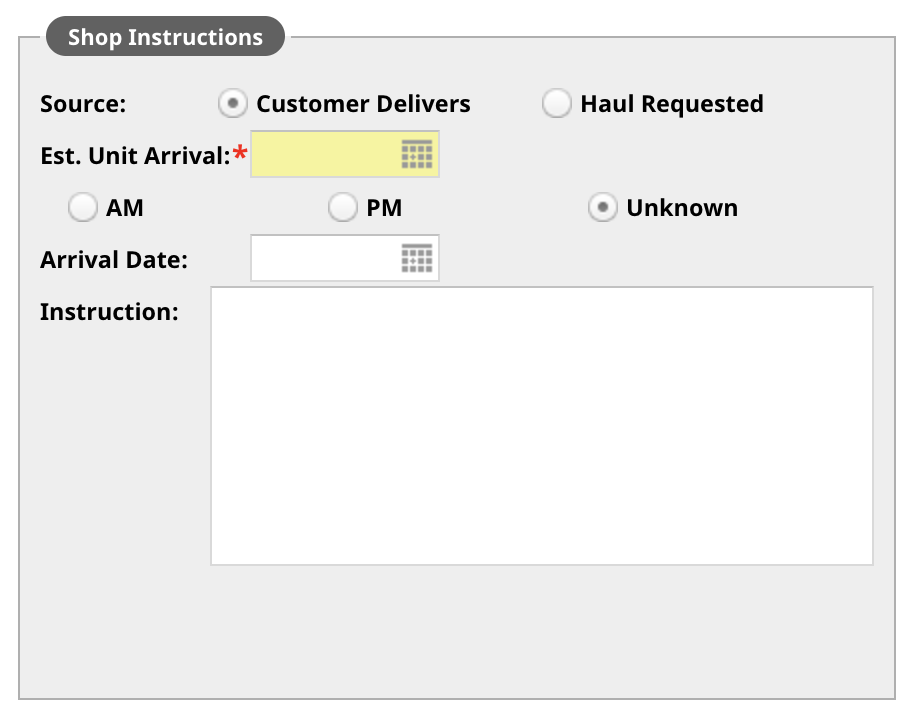Image resolution: width=922 pixels, height=718 pixels.
Task: Select the AM radio button
Action: (82, 208)
